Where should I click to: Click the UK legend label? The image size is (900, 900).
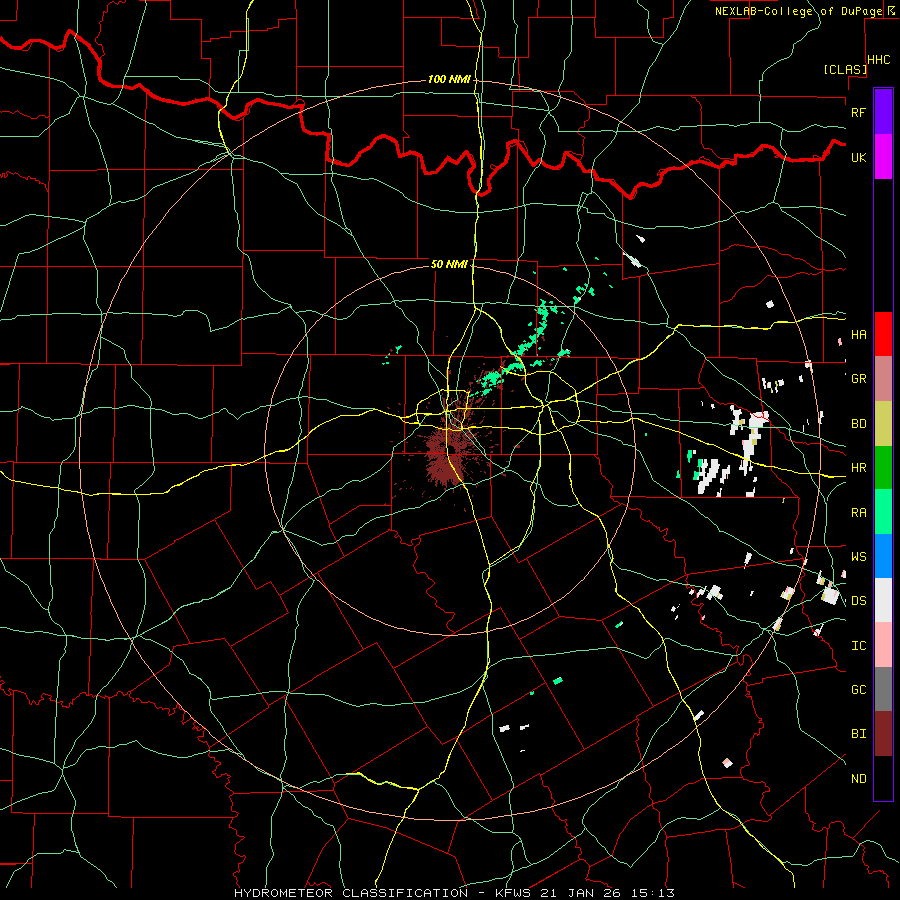pyautogui.click(x=858, y=157)
